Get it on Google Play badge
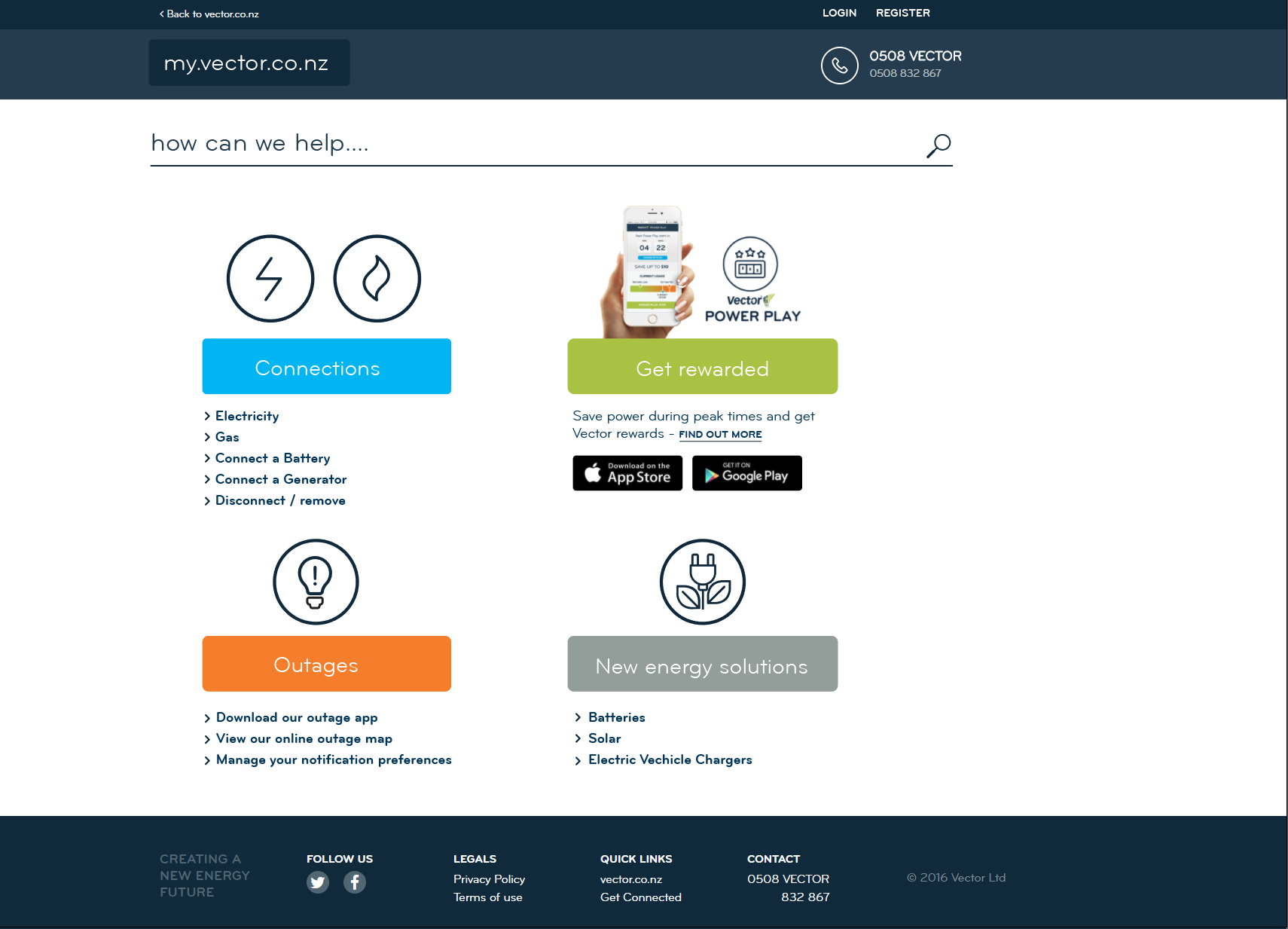This screenshot has height=929, width=1288. coord(747,473)
